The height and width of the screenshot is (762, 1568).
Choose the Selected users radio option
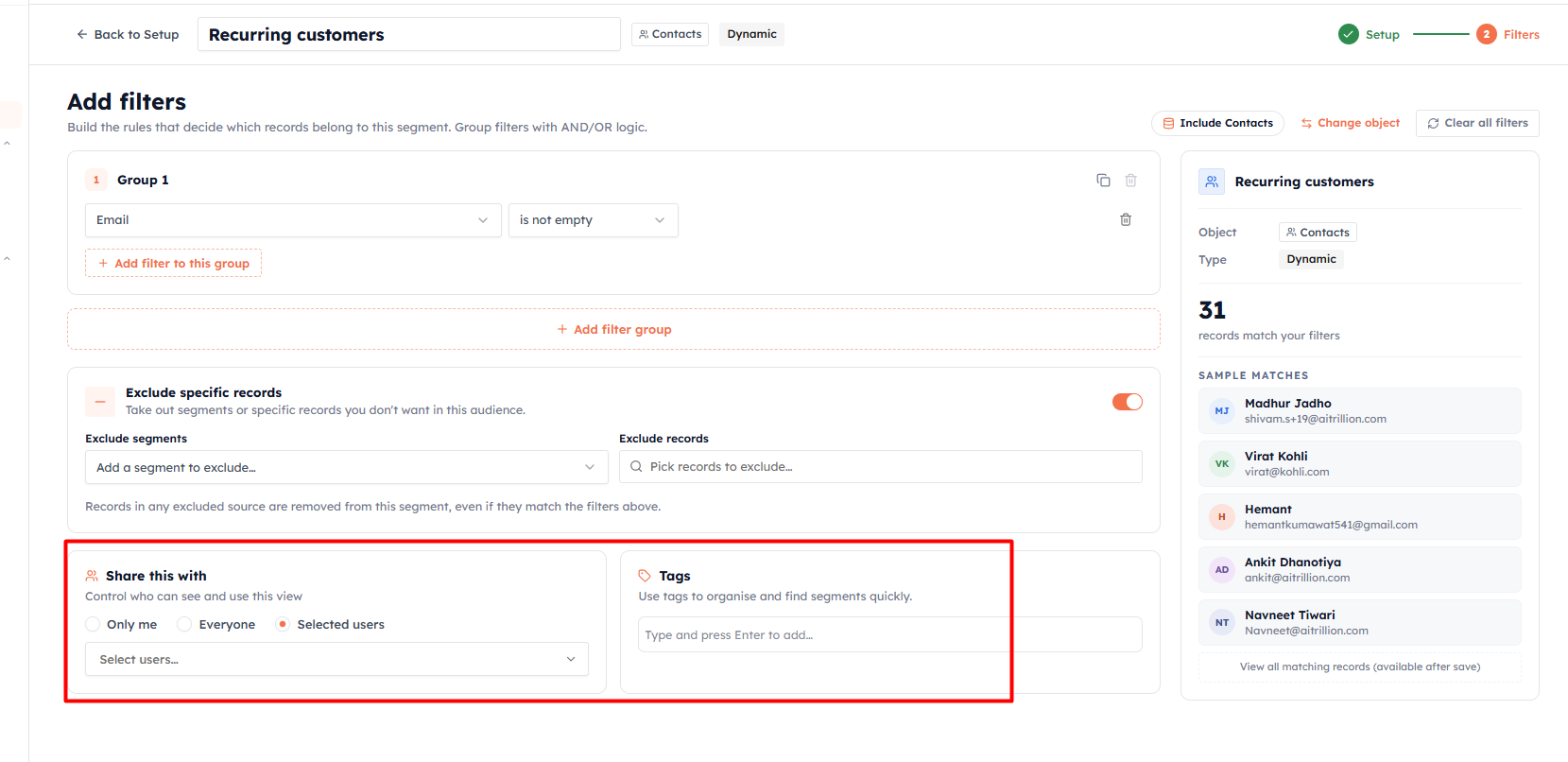[x=283, y=624]
